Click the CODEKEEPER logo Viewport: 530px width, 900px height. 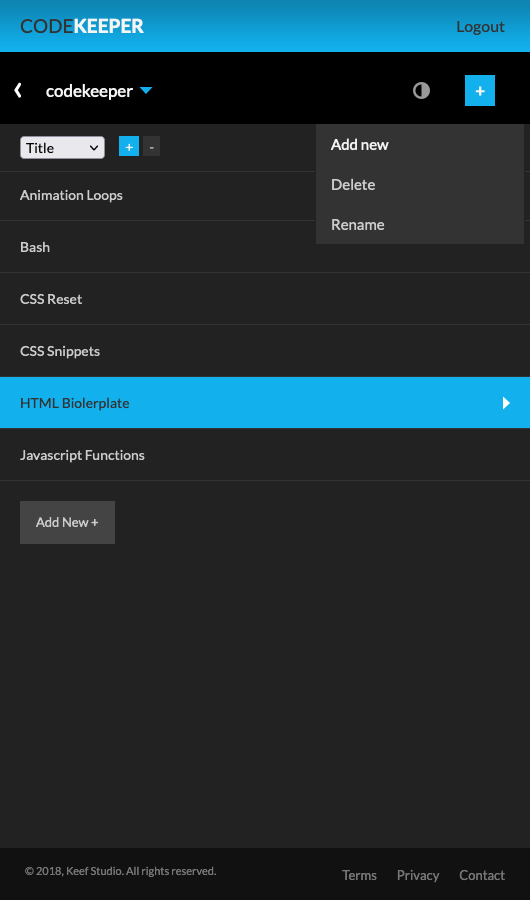click(82, 26)
